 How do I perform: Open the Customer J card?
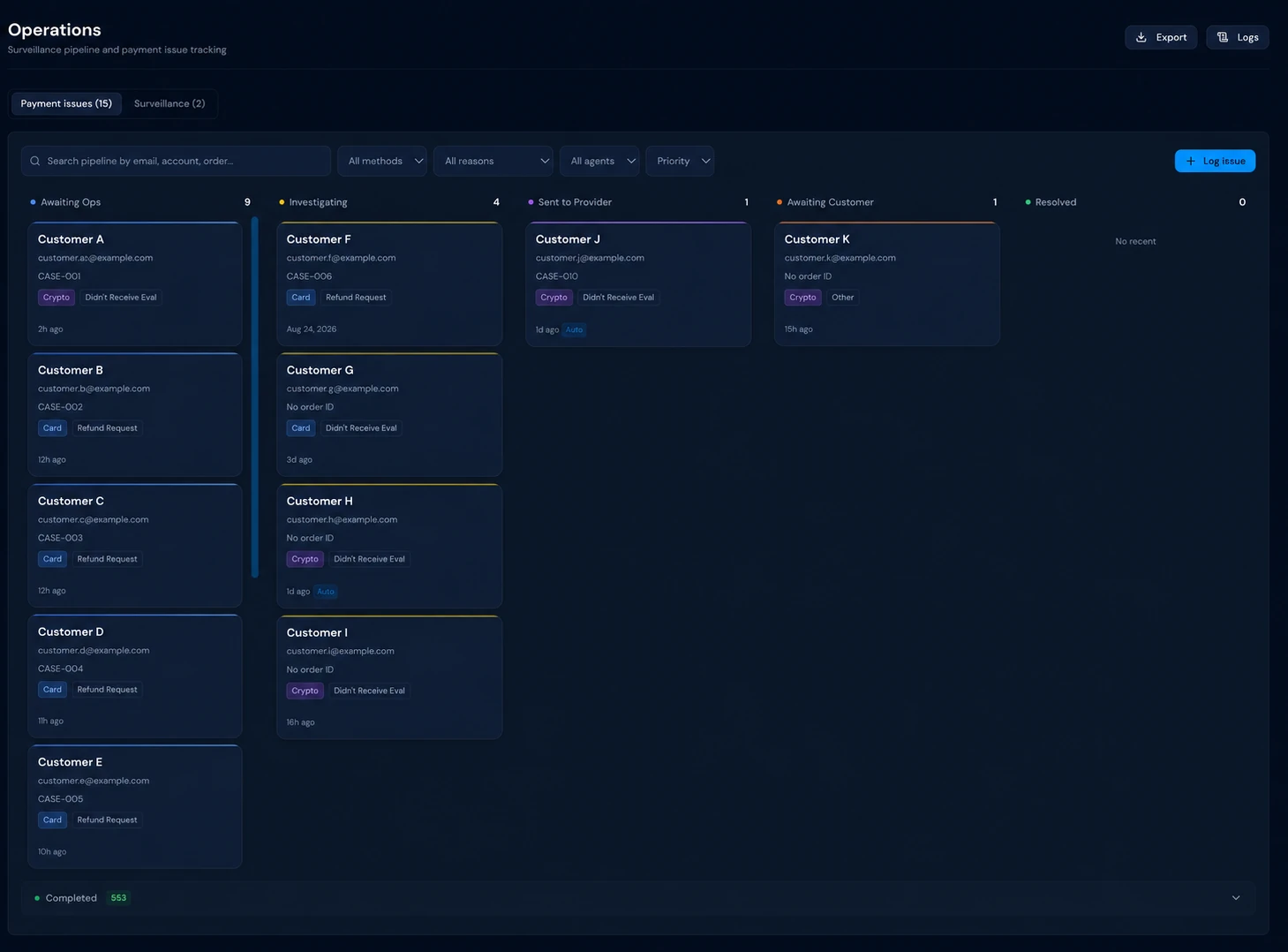point(638,283)
